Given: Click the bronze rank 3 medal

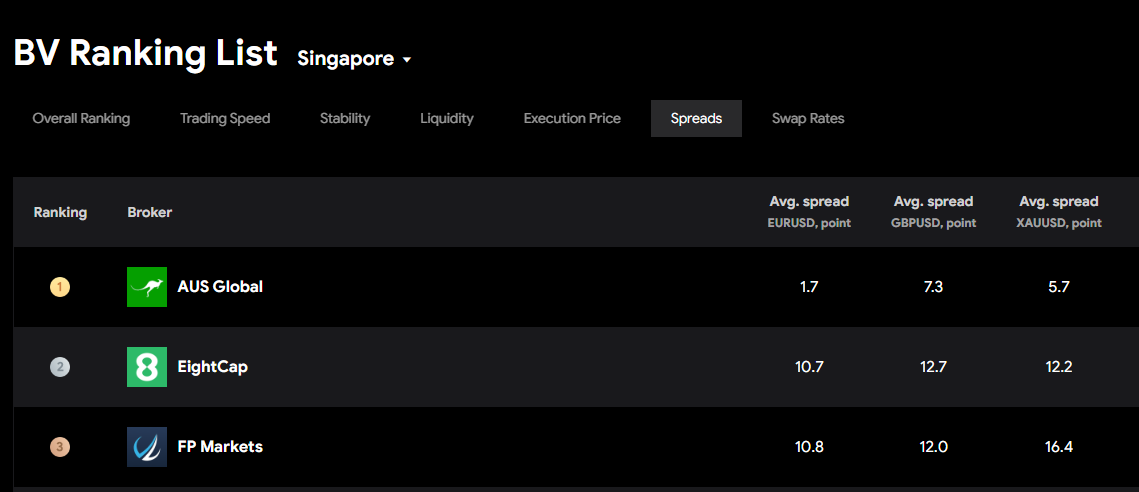Looking at the screenshot, I should [x=60, y=447].
